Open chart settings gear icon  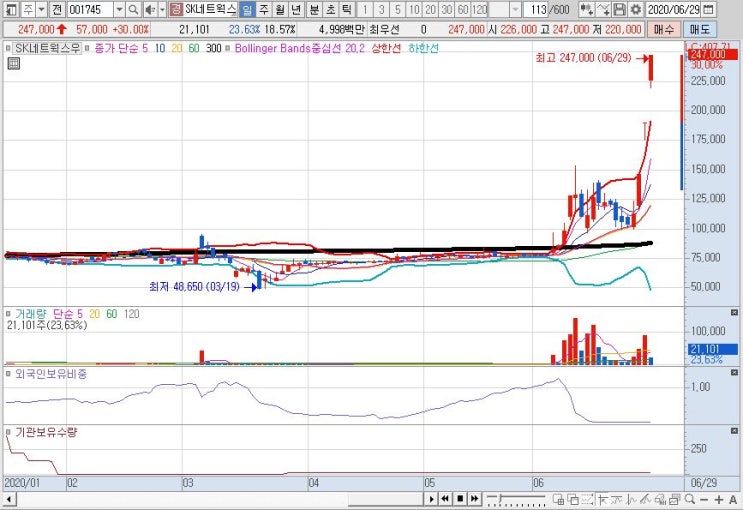pyautogui.click(x=636, y=9)
